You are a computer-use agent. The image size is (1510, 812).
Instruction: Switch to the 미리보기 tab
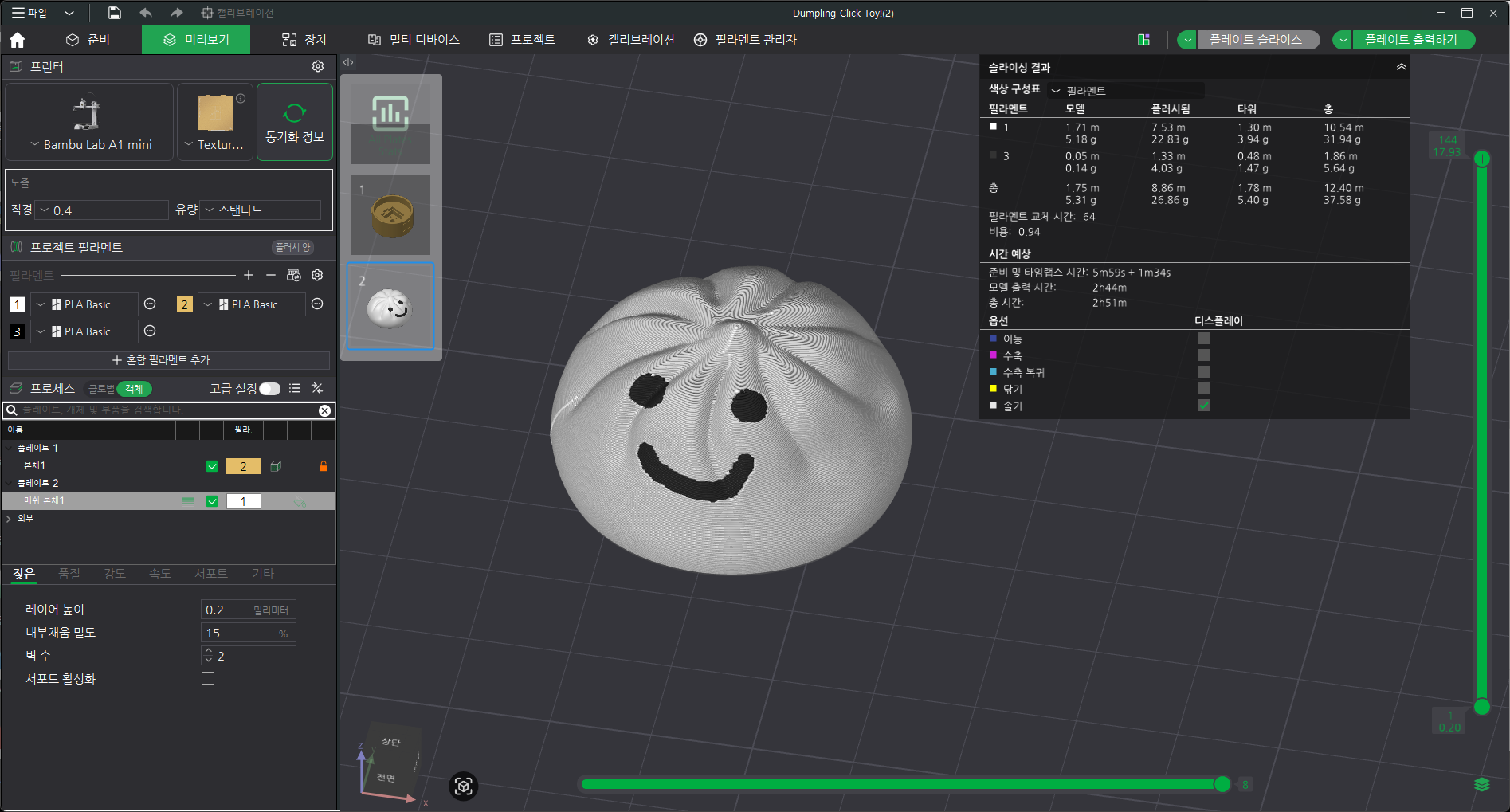[196, 40]
